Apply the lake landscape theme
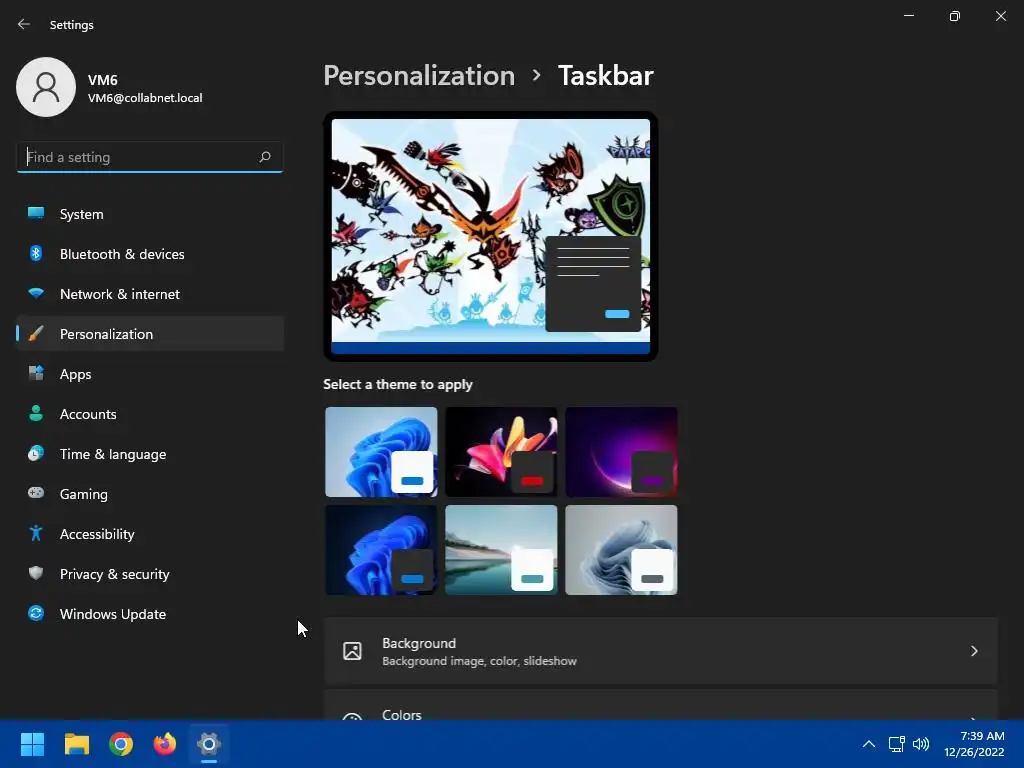Image resolution: width=1024 pixels, height=768 pixels. pyautogui.click(x=501, y=550)
